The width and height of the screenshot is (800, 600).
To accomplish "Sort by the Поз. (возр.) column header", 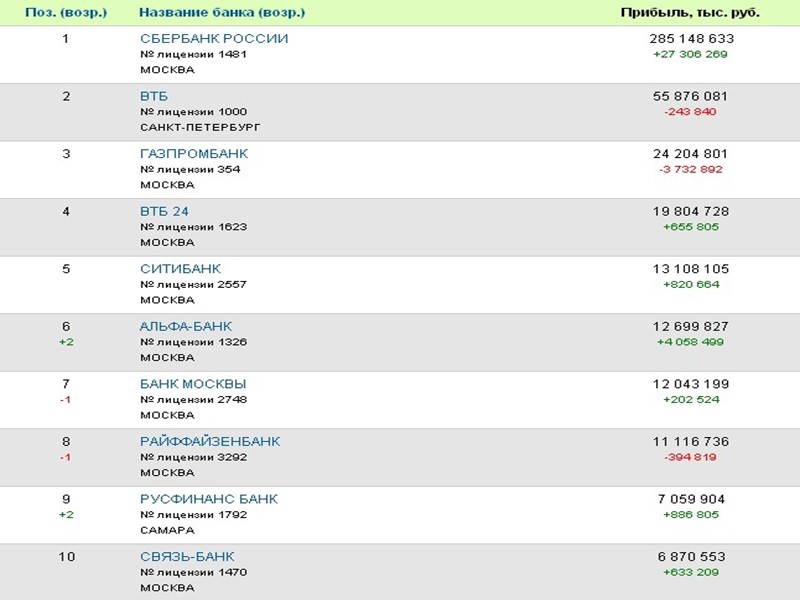I will 67,13.
